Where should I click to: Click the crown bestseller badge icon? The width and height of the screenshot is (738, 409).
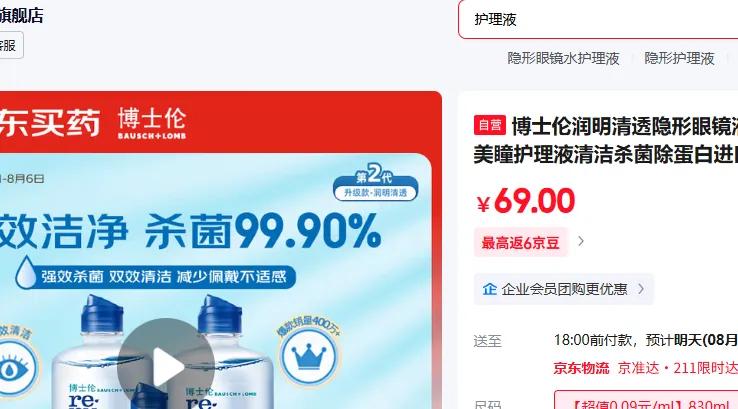click(309, 355)
